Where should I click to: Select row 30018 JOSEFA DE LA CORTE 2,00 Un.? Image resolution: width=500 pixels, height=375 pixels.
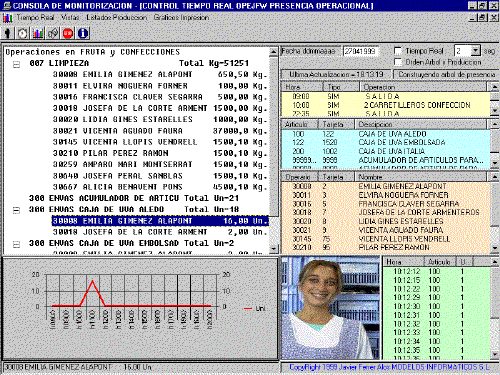coord(160,232)
